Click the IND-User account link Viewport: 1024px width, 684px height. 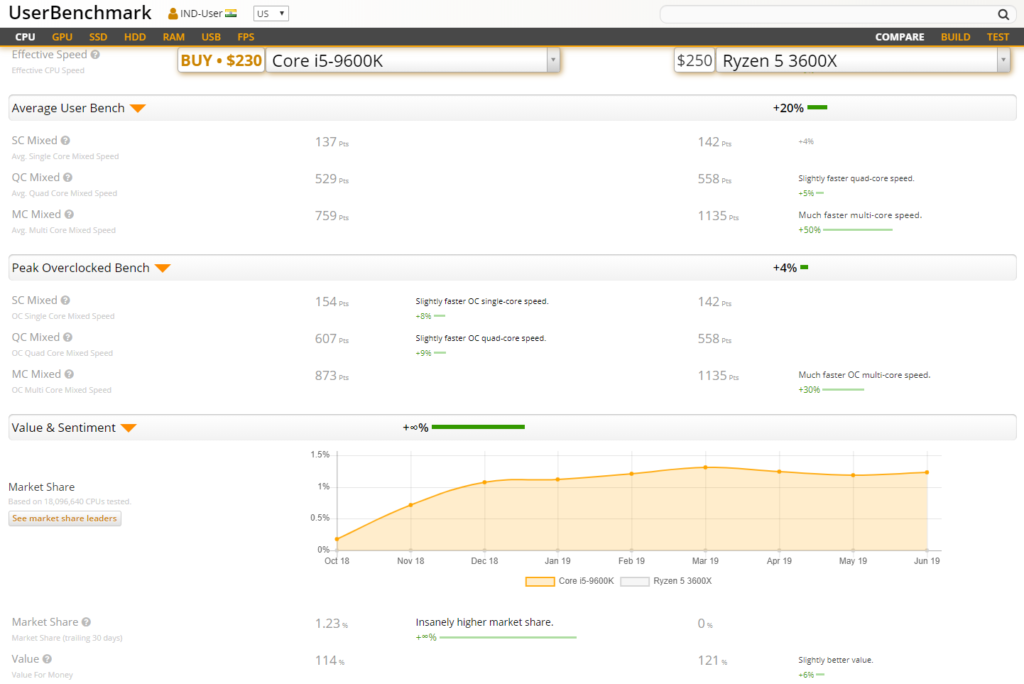pos(201,14)
